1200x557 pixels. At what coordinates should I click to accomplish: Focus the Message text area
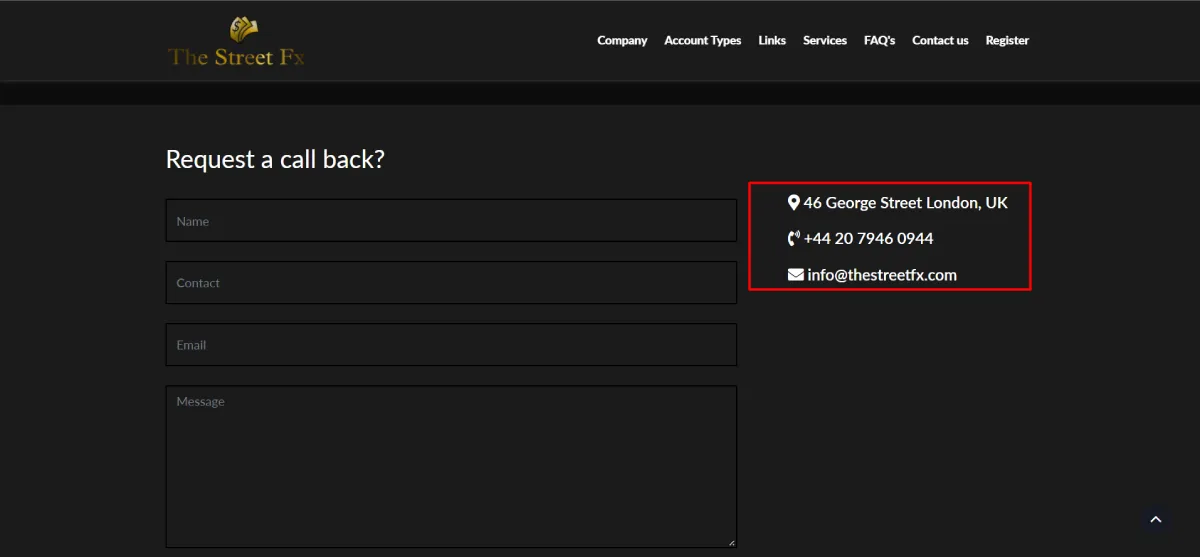click(x=451, y=466)
